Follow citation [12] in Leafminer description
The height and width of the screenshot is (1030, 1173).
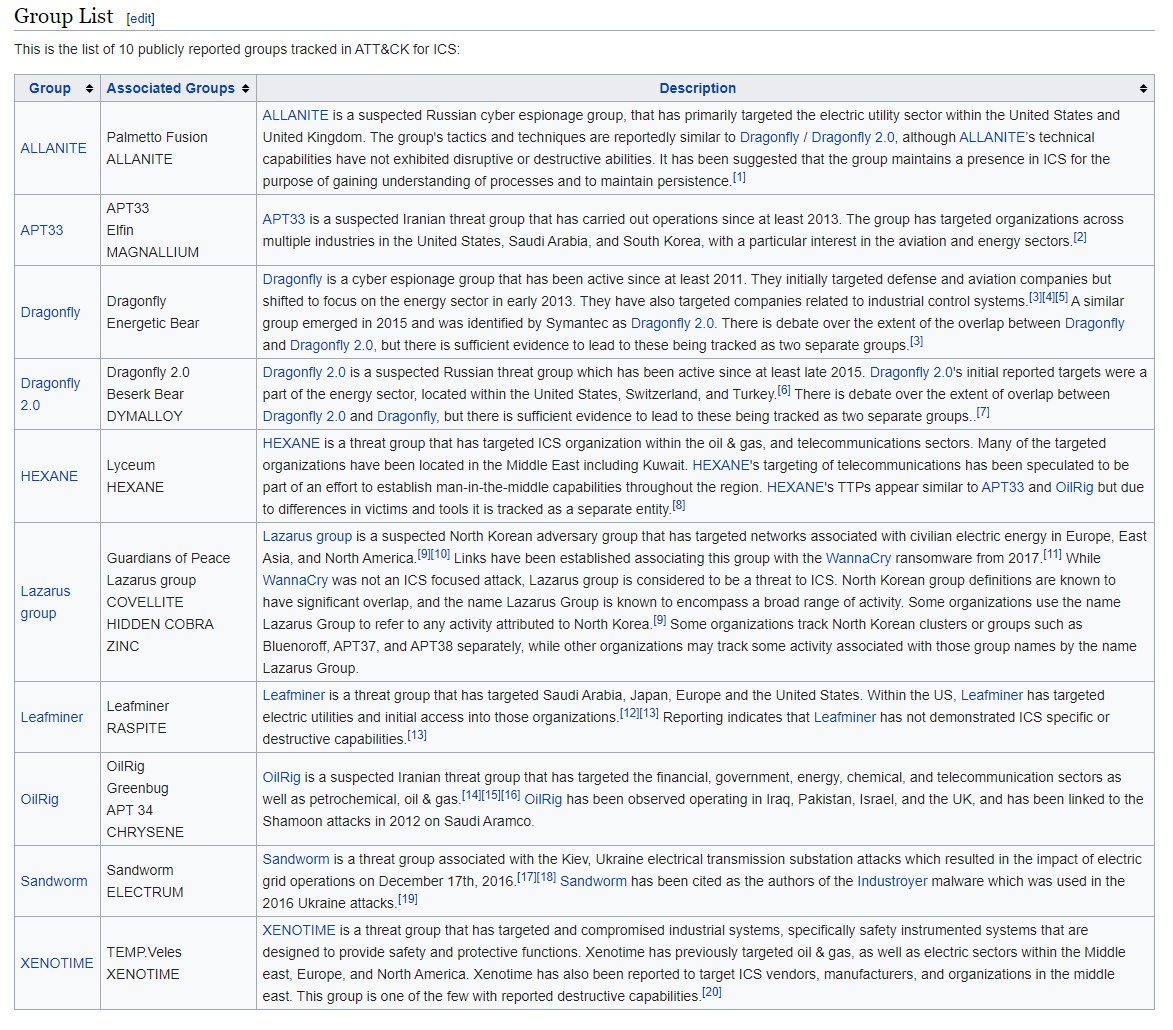[629, 713]
